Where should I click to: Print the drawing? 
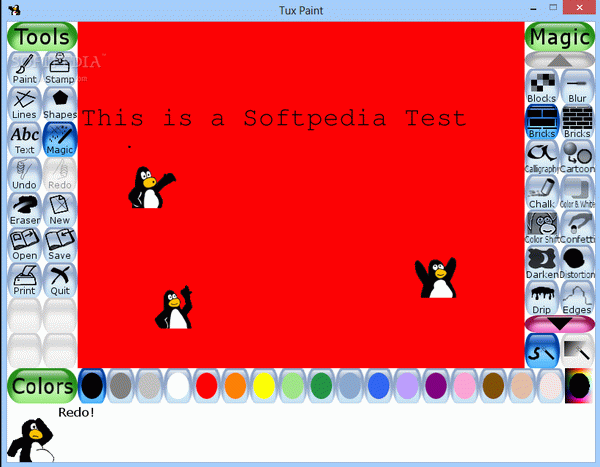(24, 280)
